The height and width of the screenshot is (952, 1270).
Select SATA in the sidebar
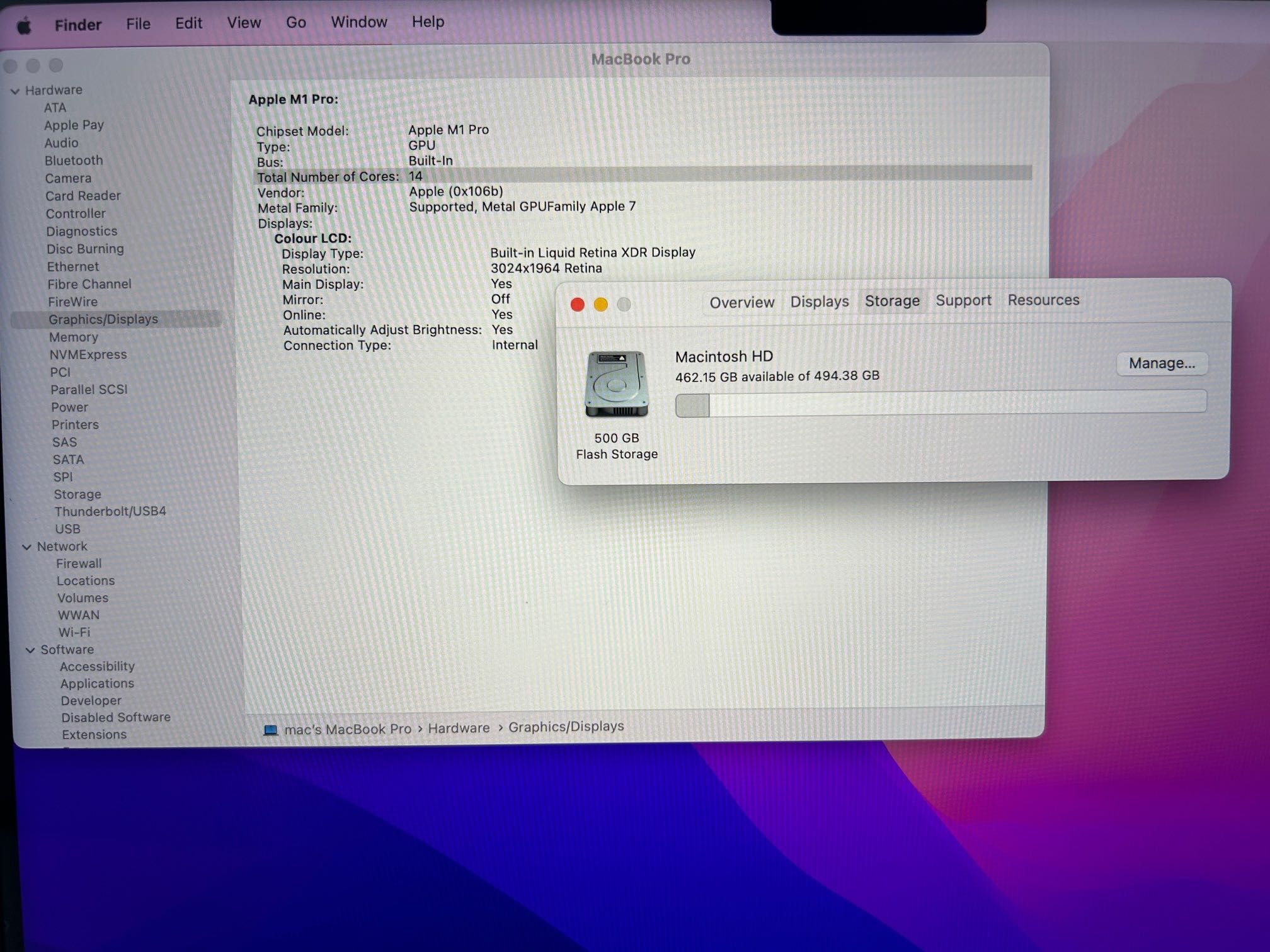pos(68,460)
